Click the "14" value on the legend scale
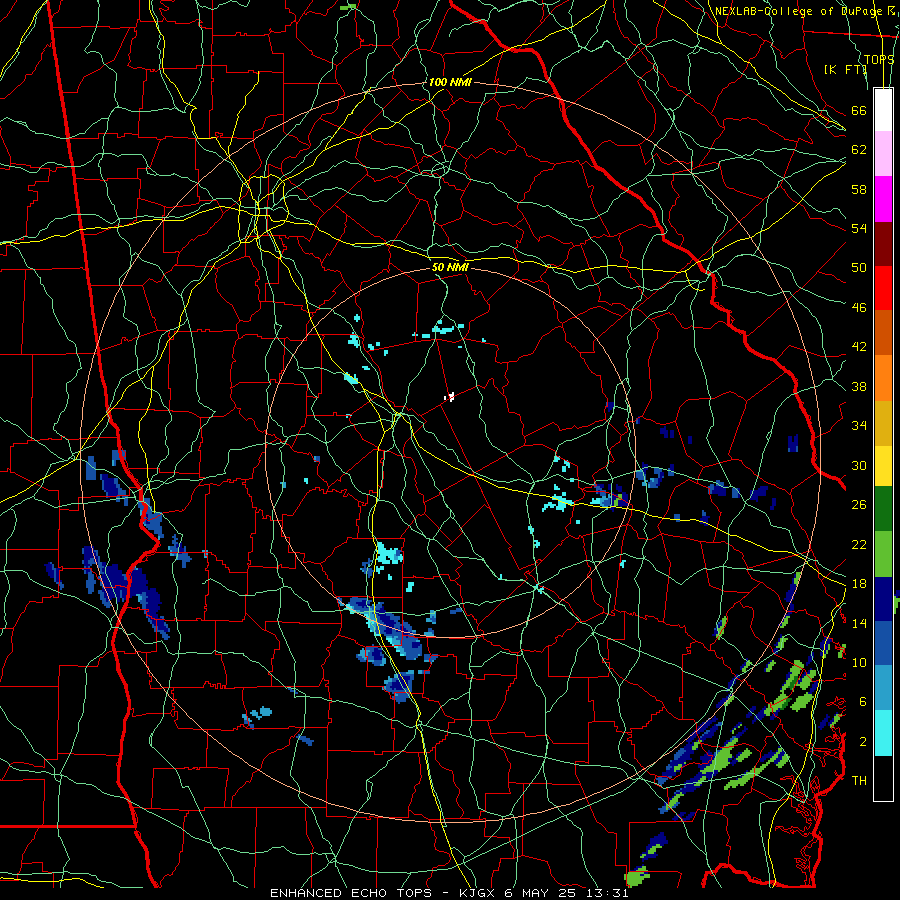Screen dimensions: 900x900 [x=859, y=623]
